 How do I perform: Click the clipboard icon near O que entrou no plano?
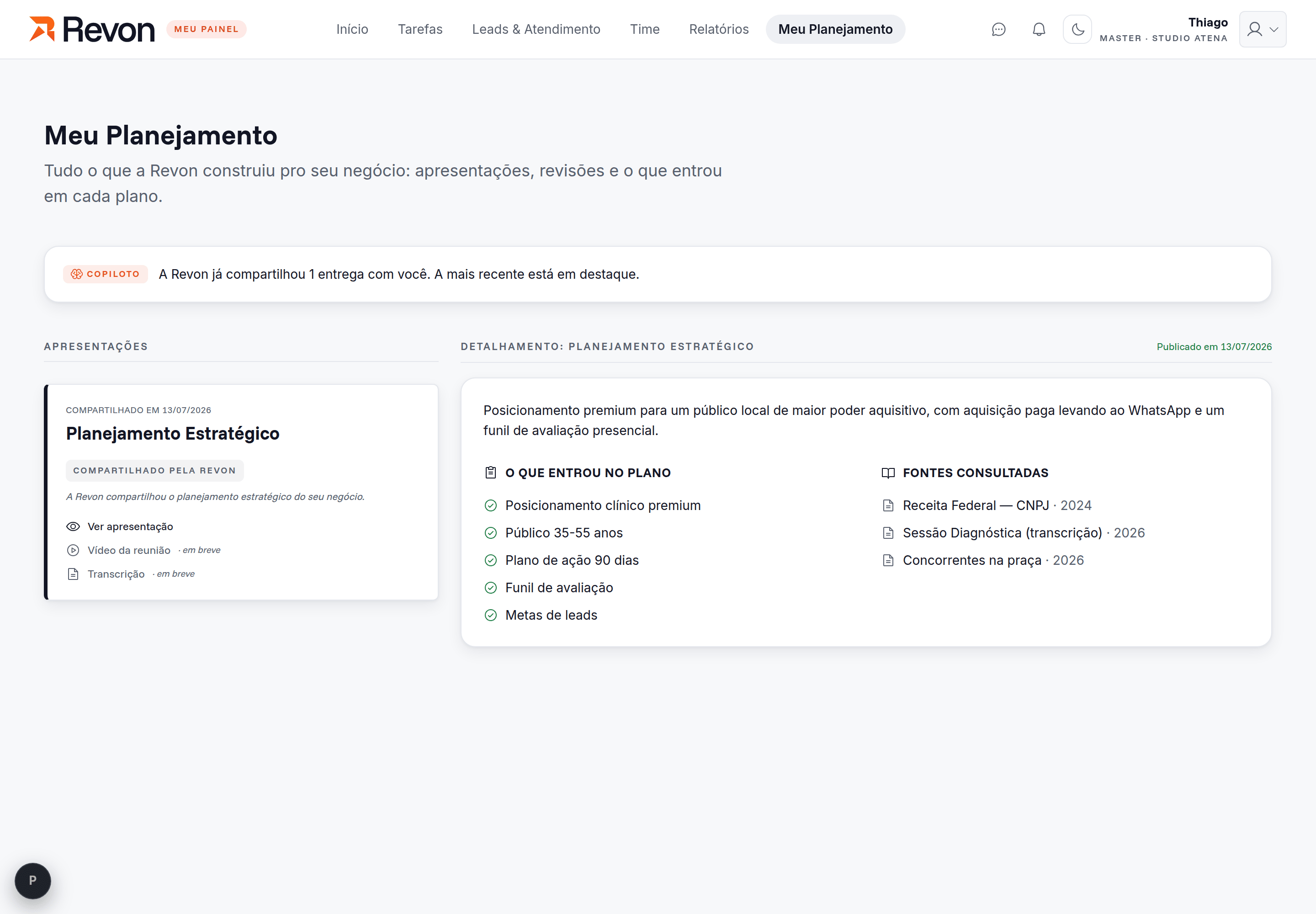point(490,473)
